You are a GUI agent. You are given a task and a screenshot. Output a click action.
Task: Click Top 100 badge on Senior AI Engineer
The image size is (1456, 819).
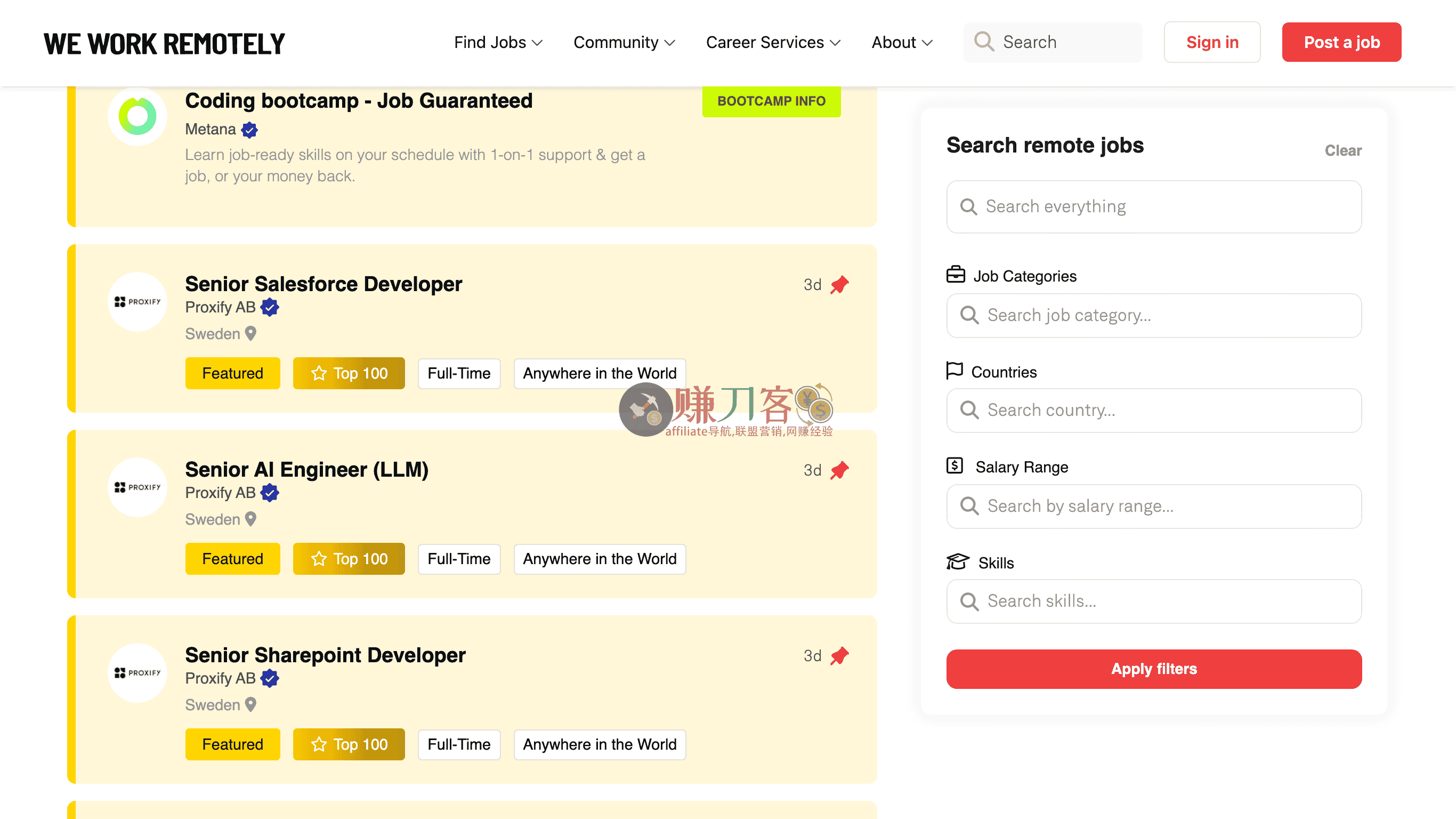(349, 559)
